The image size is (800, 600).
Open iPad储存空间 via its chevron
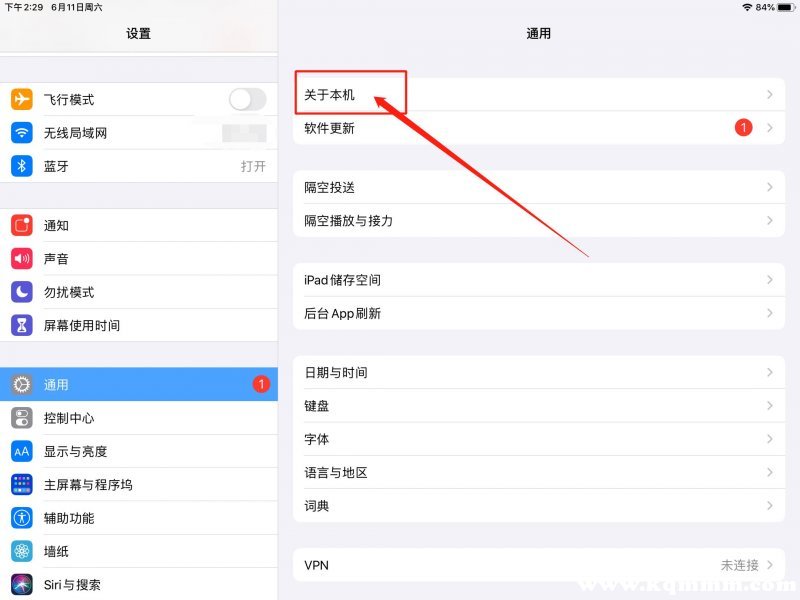pyautogui.click(x=769, y=280)
